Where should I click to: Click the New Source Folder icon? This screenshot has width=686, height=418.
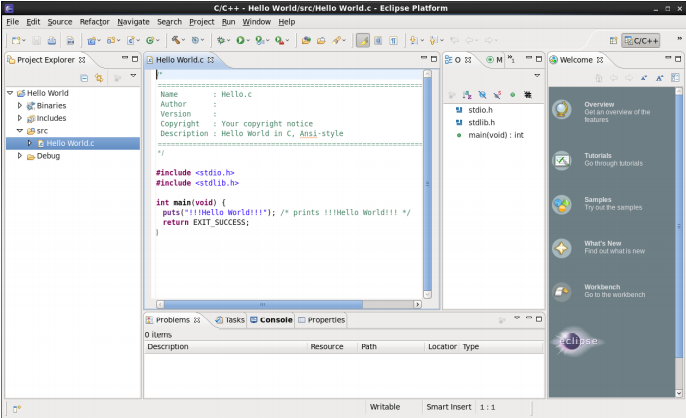(111, 41)
